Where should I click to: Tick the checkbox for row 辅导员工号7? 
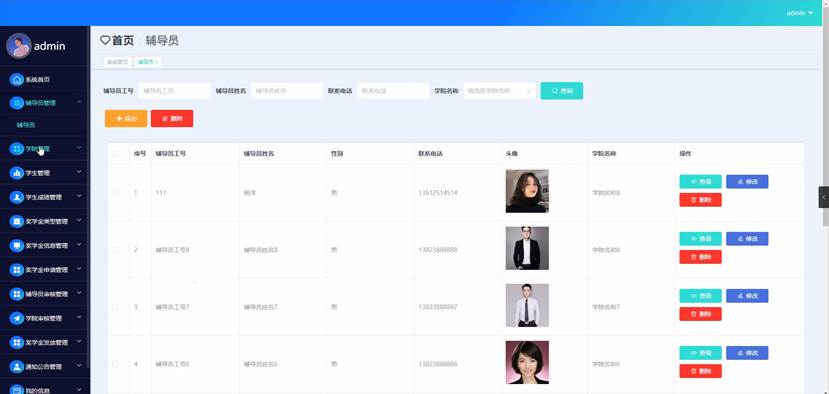pos(116,307)
